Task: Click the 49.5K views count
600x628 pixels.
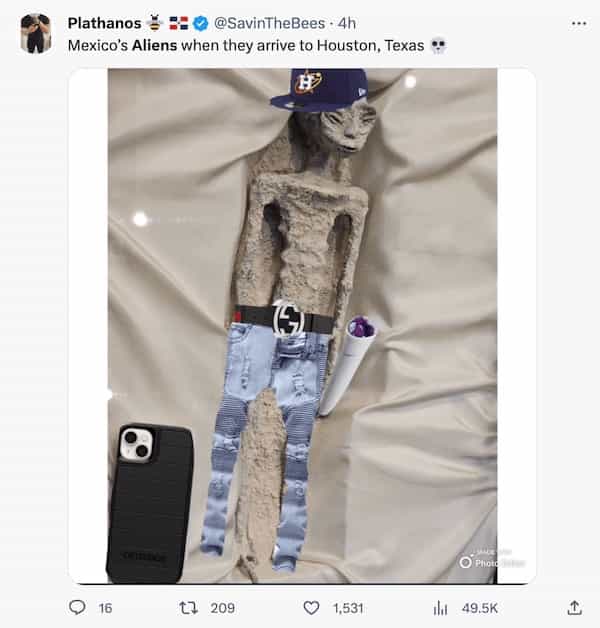Action: click(x=479, y=608)
